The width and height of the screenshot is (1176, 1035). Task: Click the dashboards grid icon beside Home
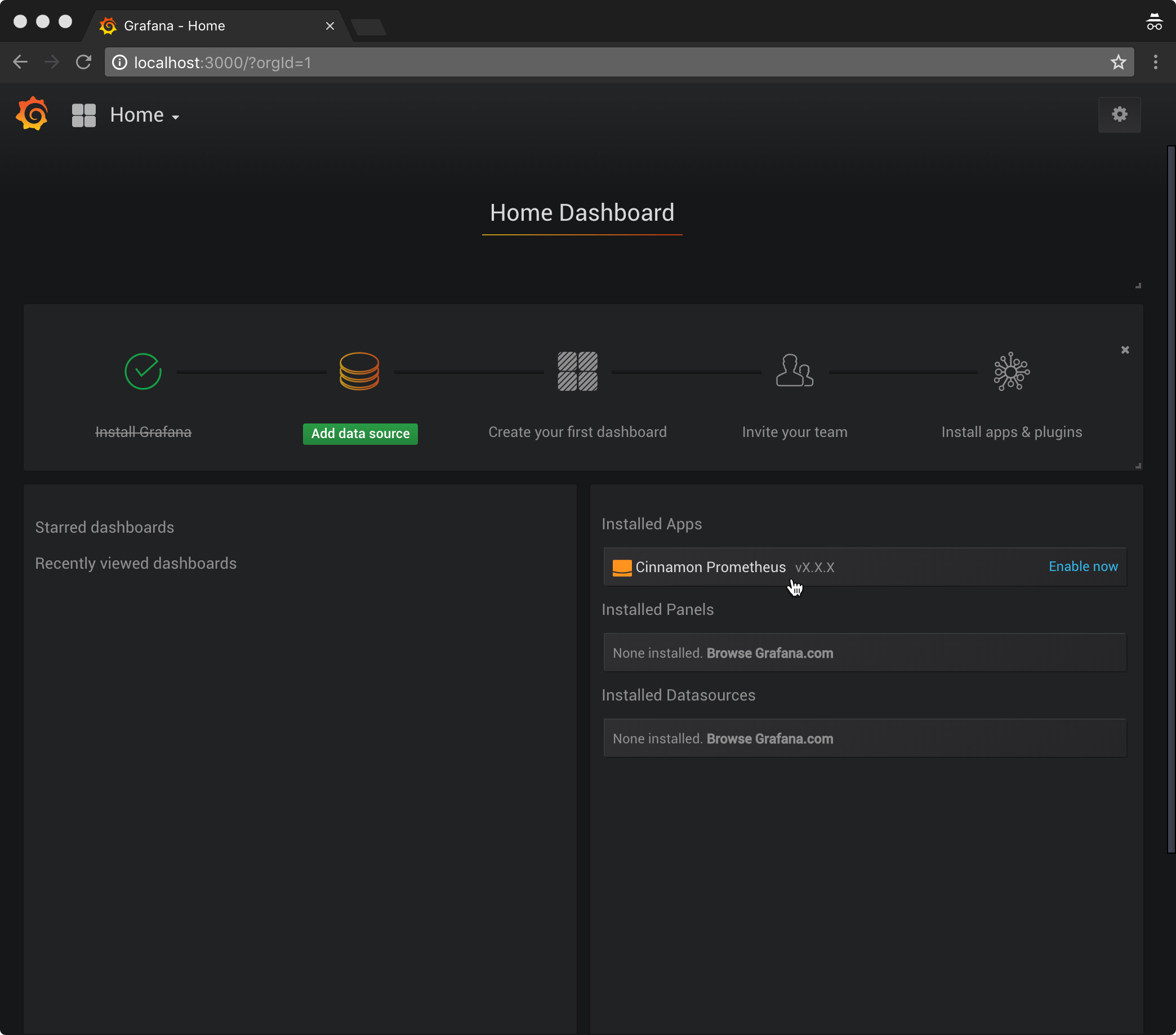click(83, 115)
